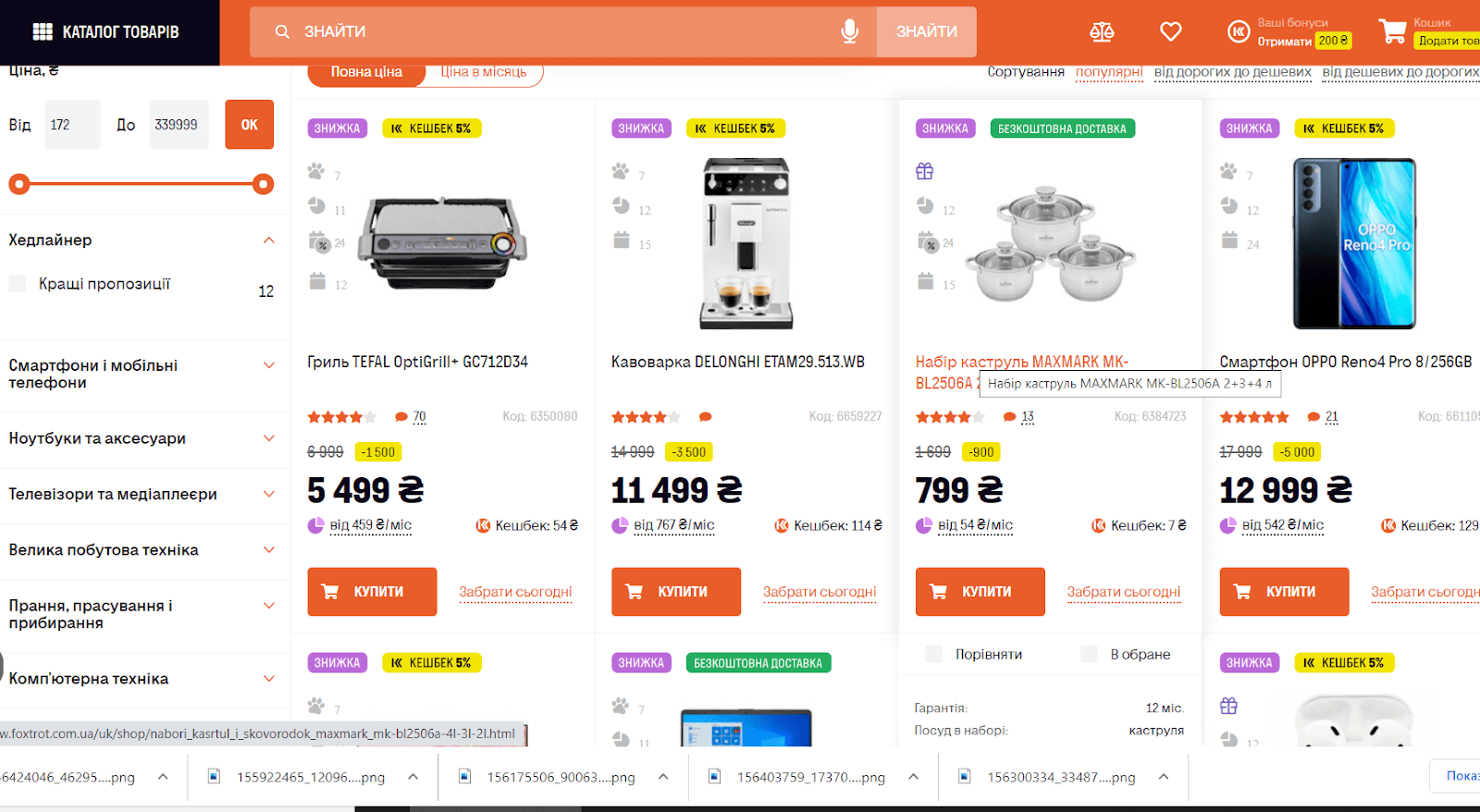
Task: Expand 'Велика побутова техніка' category
Action: click(x=269, y=549)
